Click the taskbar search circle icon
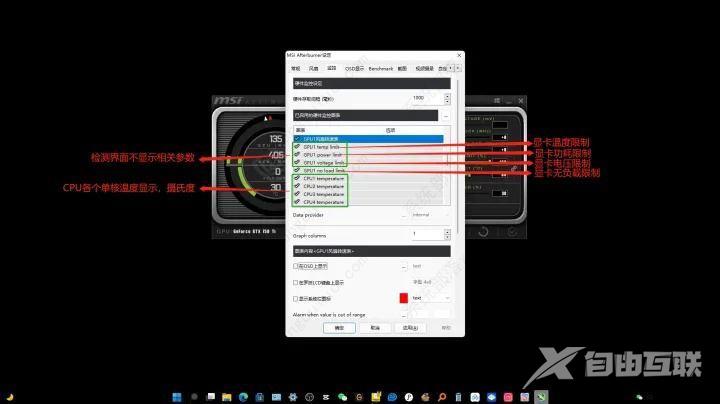The image size is (720, 404). click(194, 397)
